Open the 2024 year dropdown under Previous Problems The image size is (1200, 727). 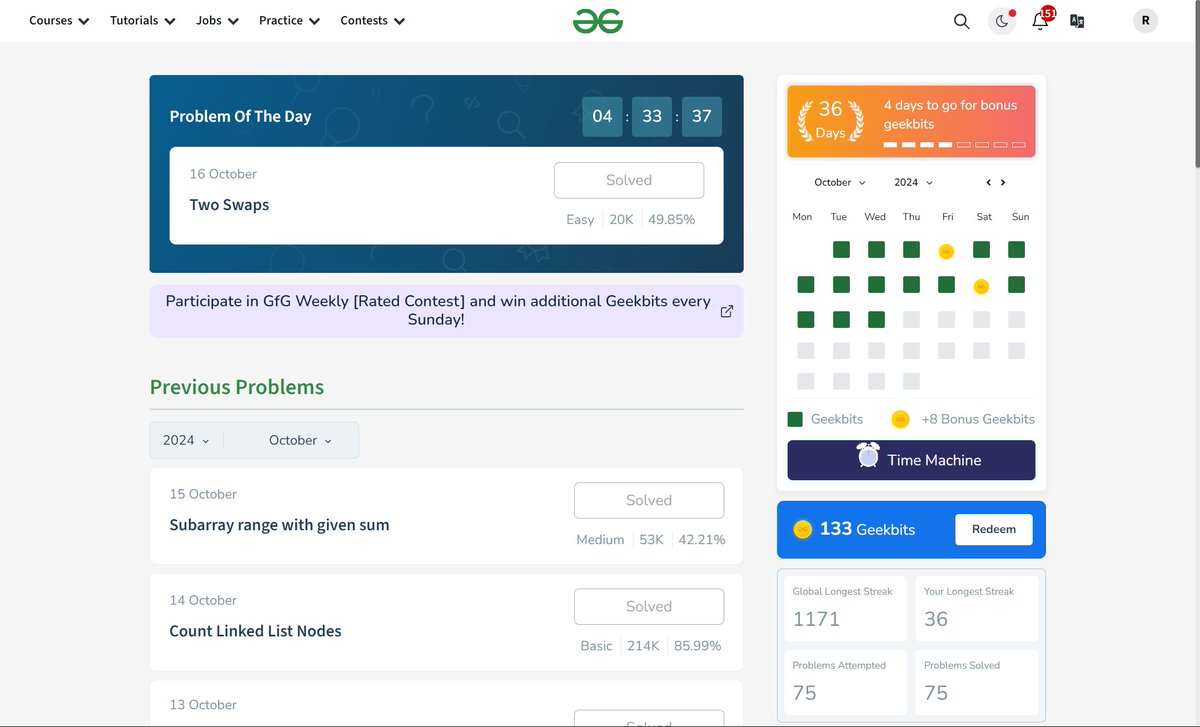(x=184, y=439)
